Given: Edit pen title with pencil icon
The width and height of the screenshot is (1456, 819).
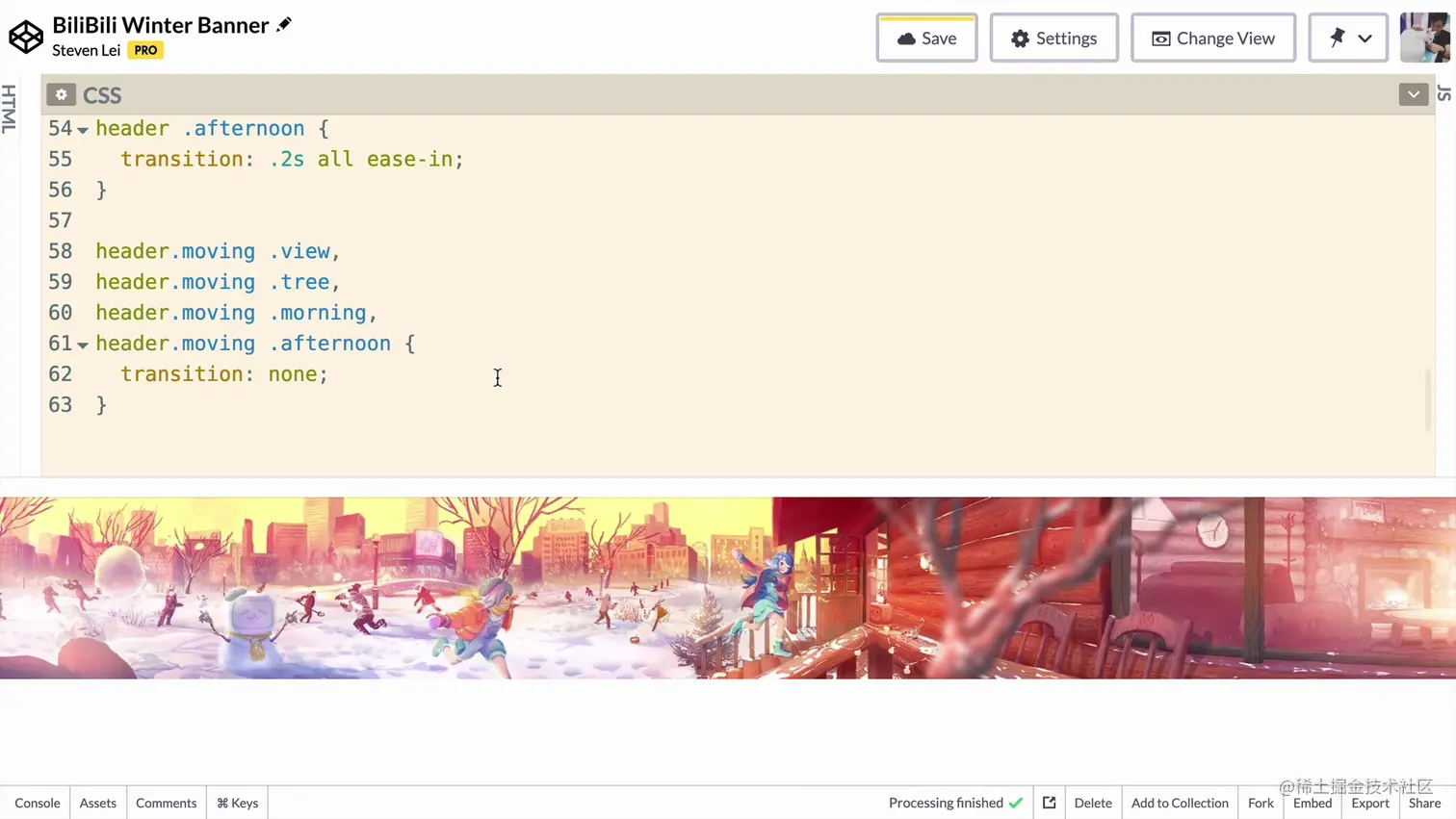Looking at the screenshot, I should (x=284, y=24).
